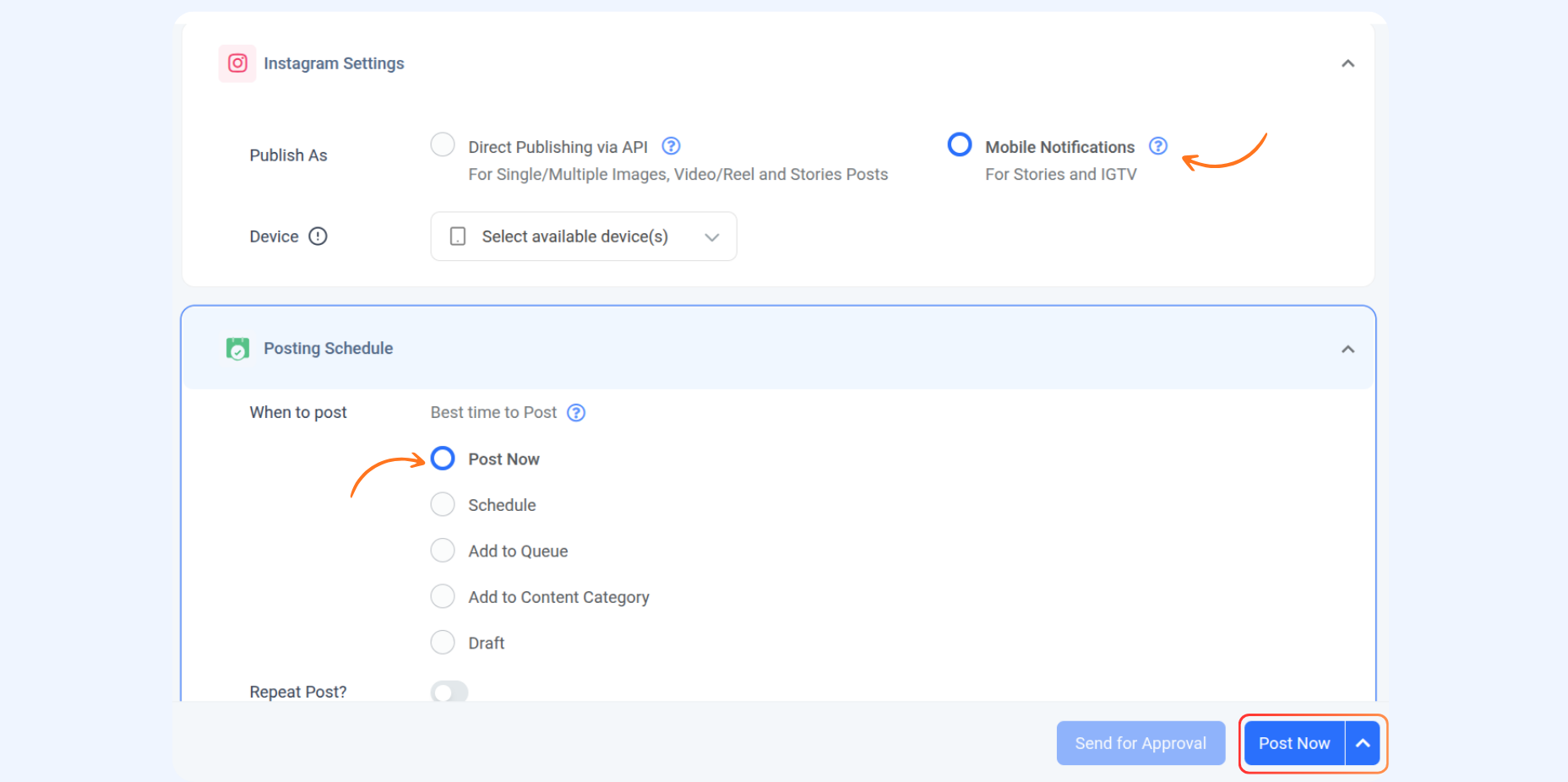The height and width of the screenshot is (782, 1568).
Task: Choose the Schedule radio option
Action: [443, 504]
